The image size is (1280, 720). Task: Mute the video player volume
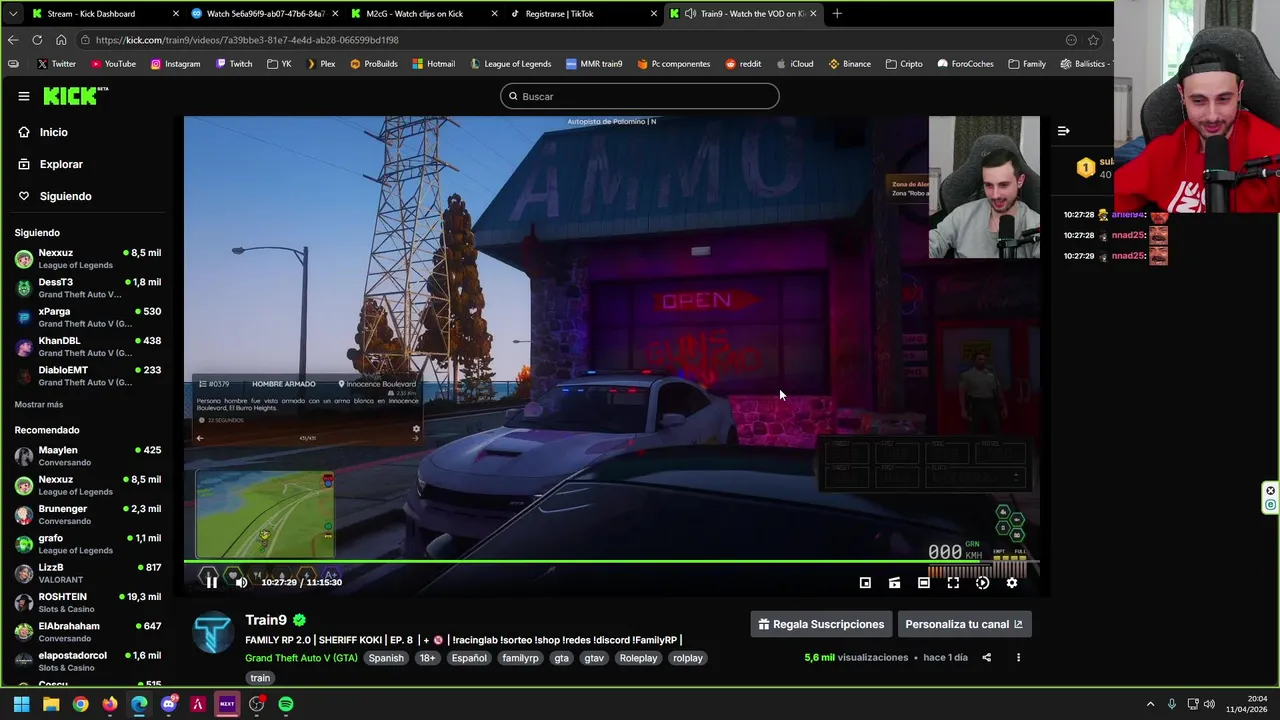pos(241,582)
